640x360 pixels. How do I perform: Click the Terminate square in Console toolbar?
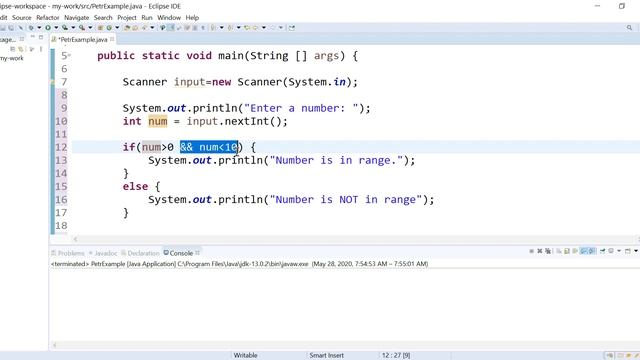coord(531,251)
